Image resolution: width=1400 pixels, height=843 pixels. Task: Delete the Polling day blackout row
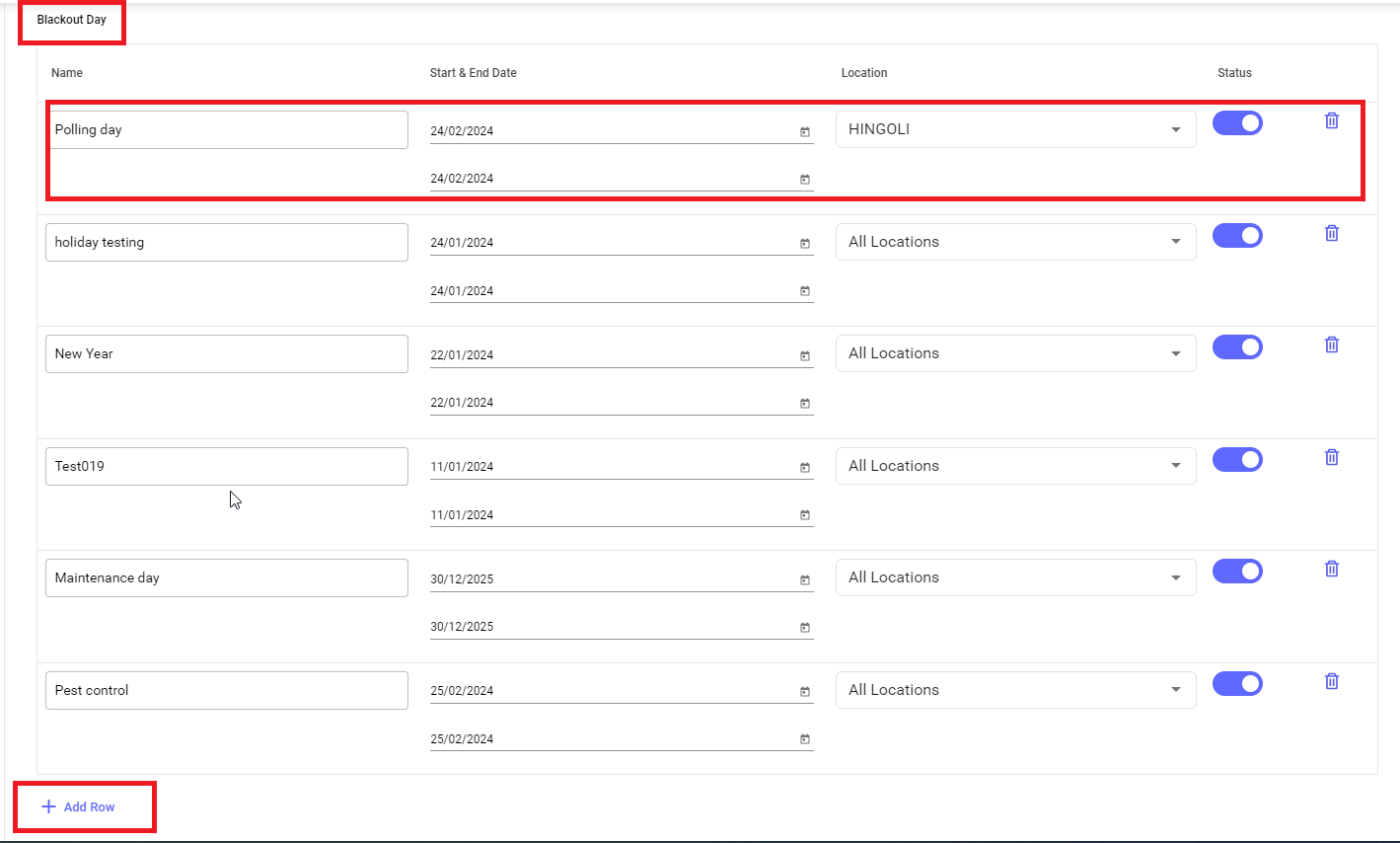tap(1331, 120)
